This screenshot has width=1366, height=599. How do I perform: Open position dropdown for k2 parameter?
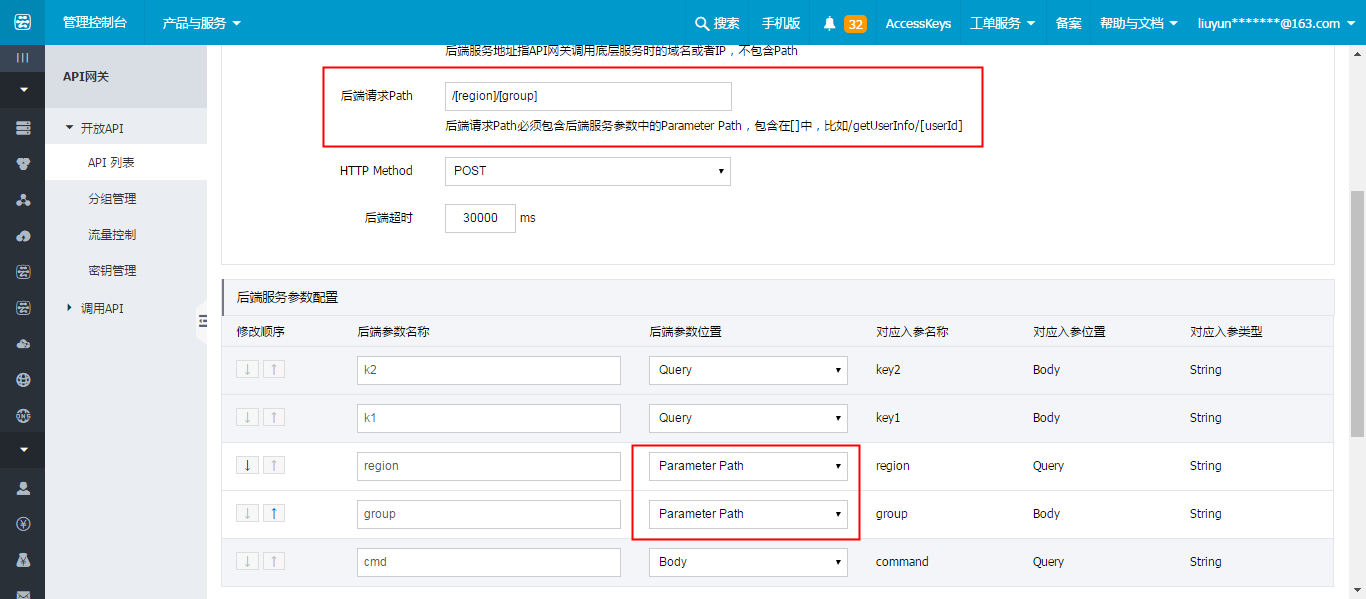pyautogui.click(x=748, y=370)
